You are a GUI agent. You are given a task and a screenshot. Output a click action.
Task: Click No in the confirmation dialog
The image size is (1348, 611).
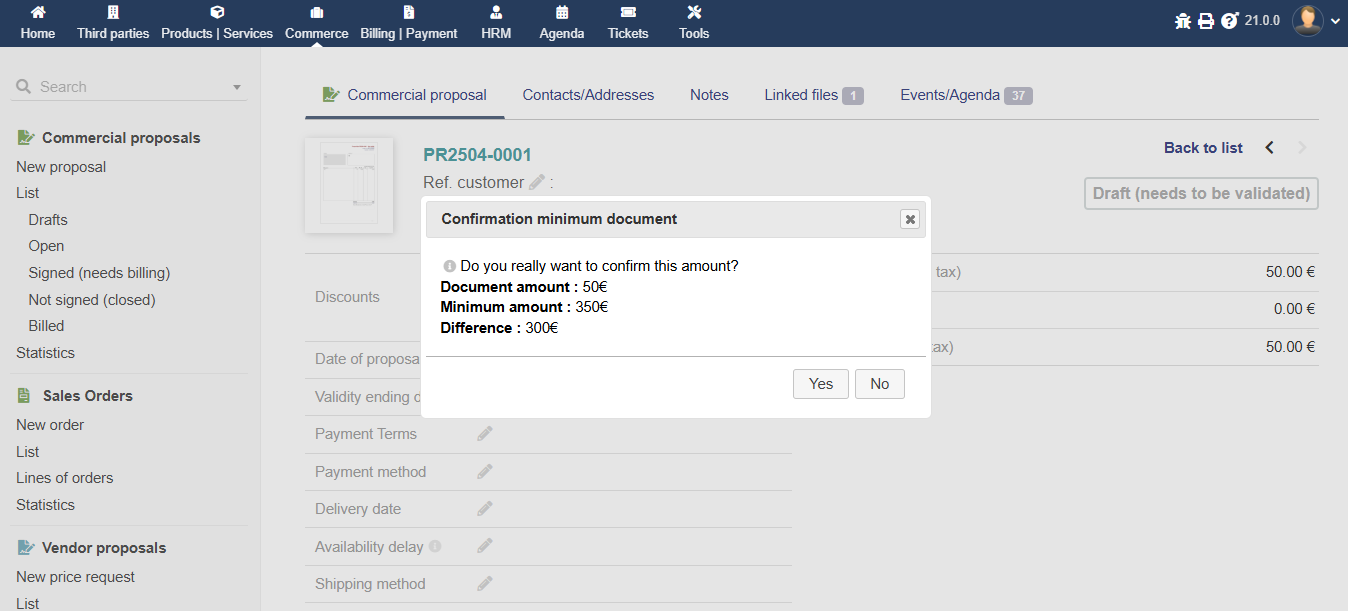[x=880, y=384]
